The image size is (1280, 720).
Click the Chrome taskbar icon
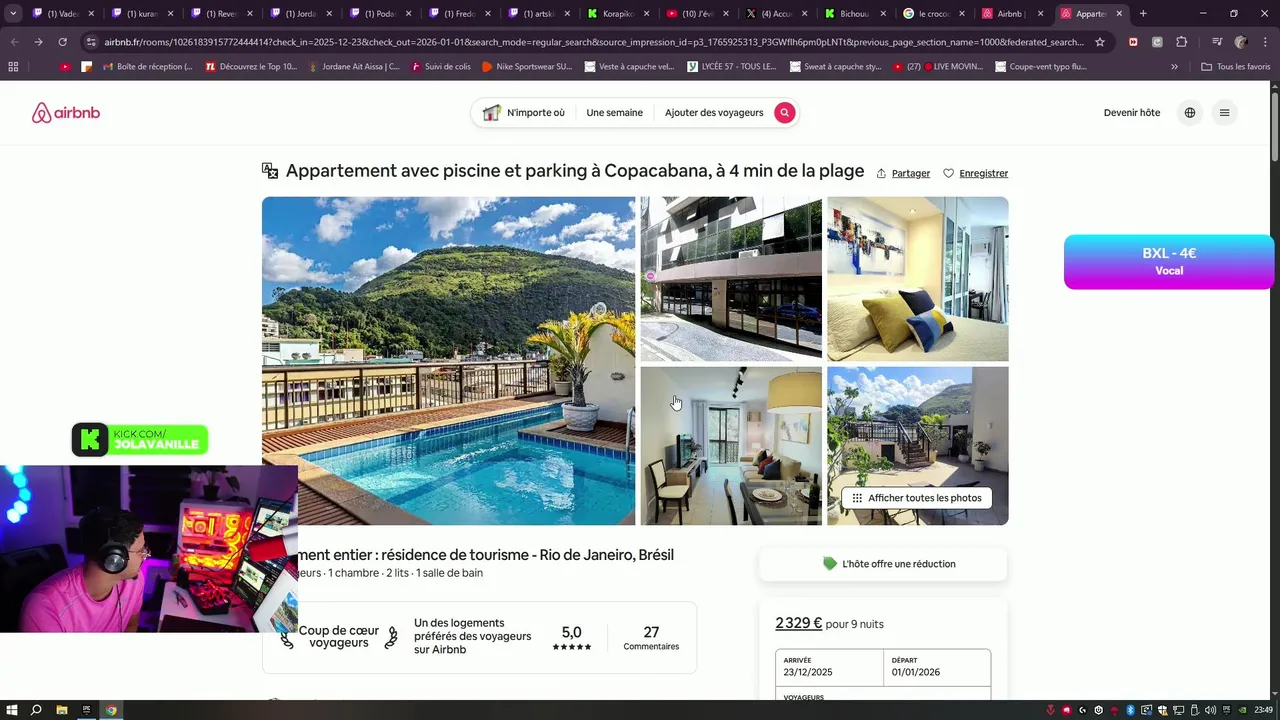pos(111,710)
